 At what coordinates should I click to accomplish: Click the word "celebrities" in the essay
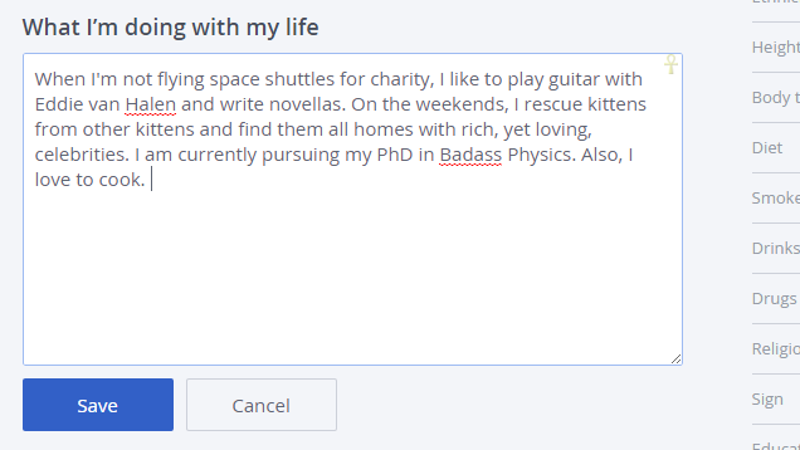(82, 155)
